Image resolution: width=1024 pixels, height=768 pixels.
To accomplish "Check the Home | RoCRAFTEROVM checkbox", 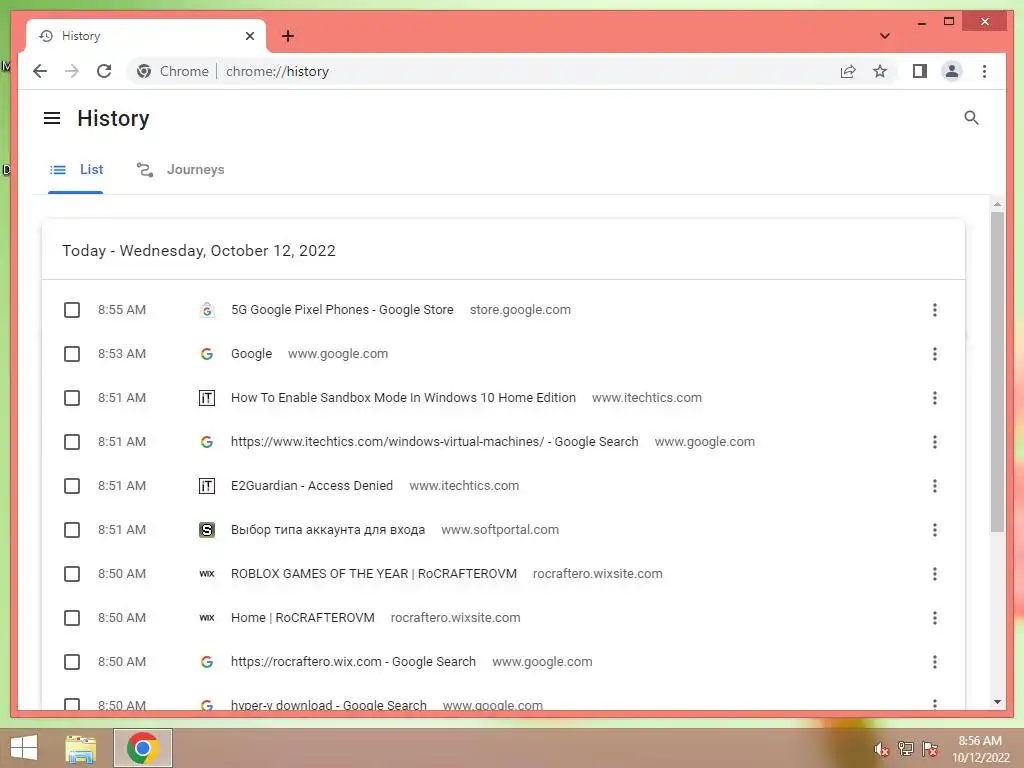I will click(72, 618).
